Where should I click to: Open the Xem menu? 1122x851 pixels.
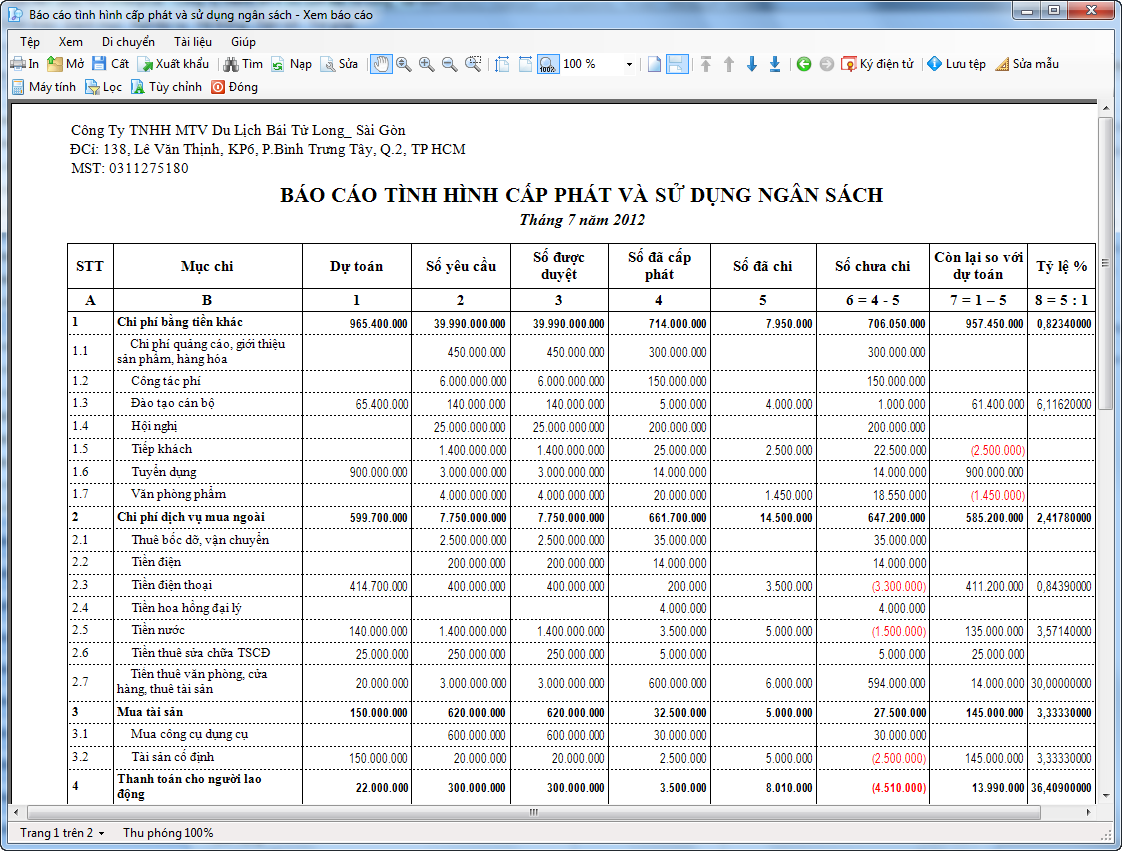tap(70, 42)
